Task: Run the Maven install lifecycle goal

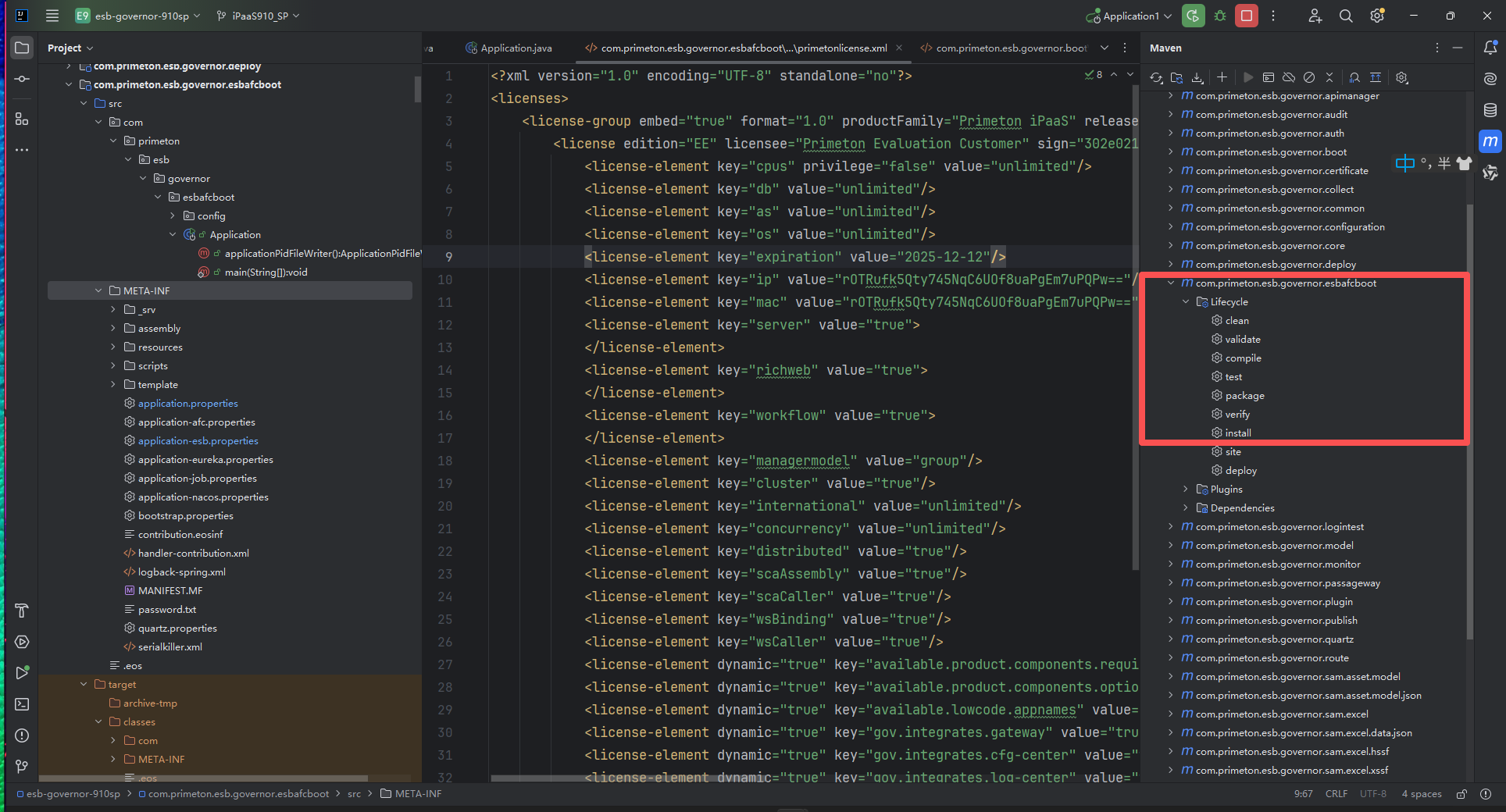Action: tap(1237, 433)
